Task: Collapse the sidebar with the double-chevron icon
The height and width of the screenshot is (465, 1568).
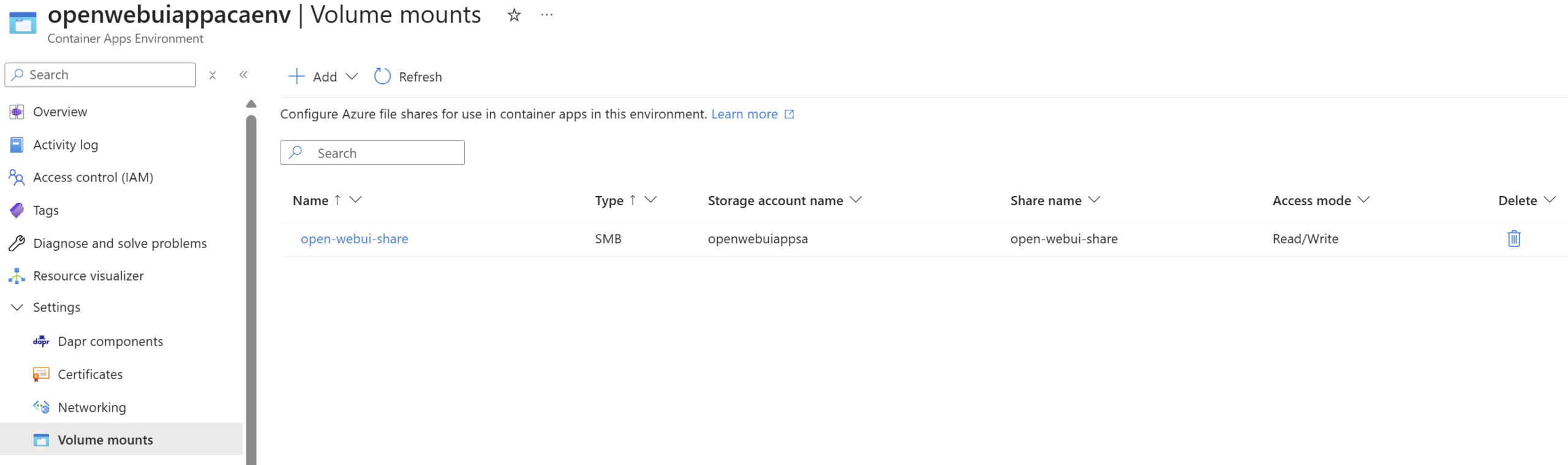Action: 243,75
